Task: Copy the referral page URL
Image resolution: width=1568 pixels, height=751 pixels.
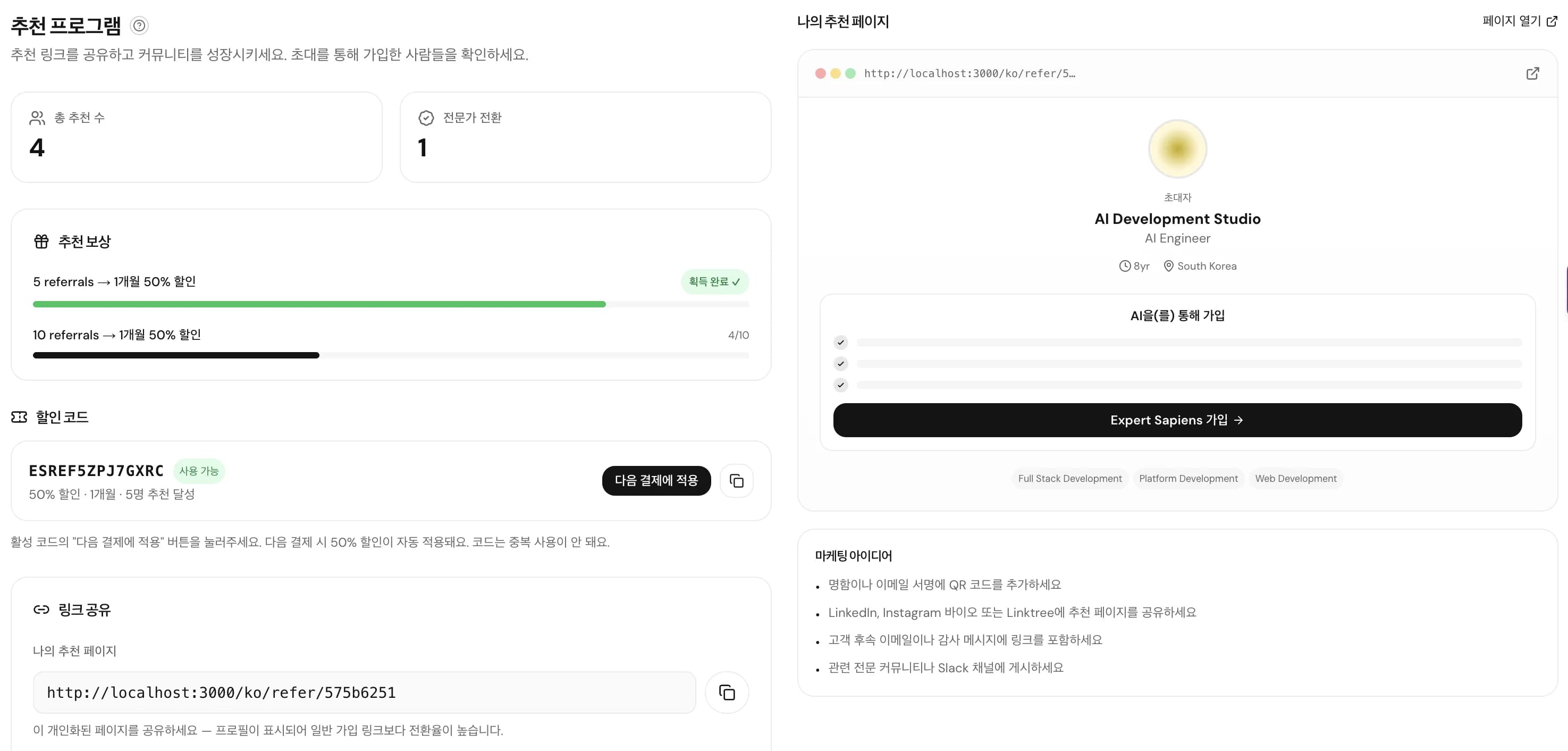Action: [x=727, y=692]
